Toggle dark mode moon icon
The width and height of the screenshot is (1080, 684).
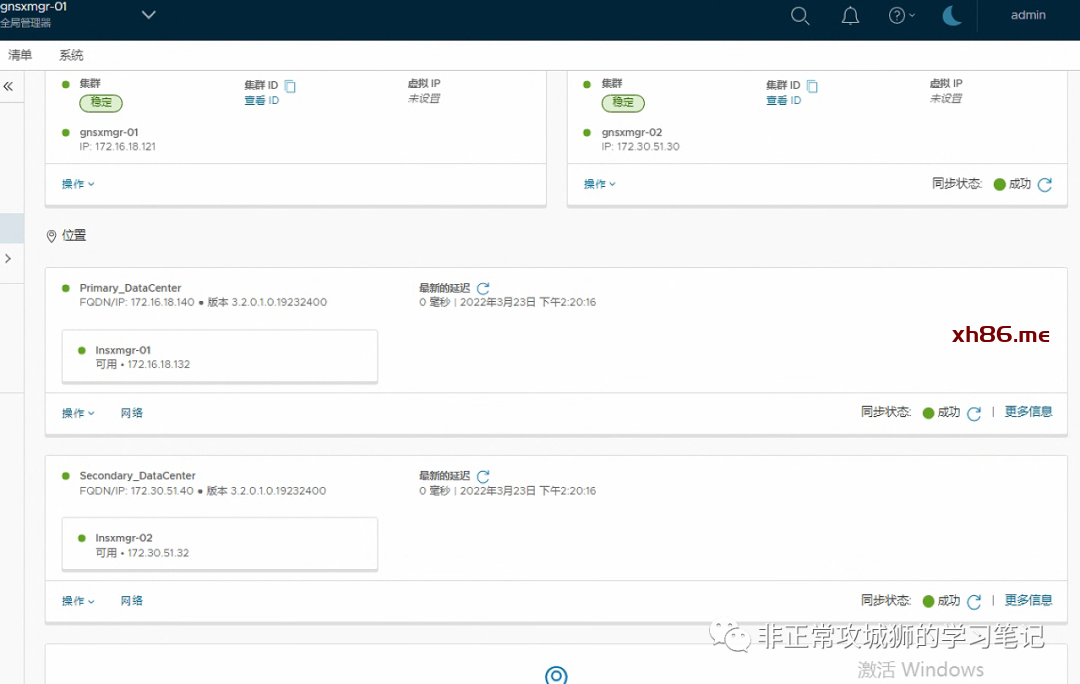pyautogui.click(x=952, y=15)
